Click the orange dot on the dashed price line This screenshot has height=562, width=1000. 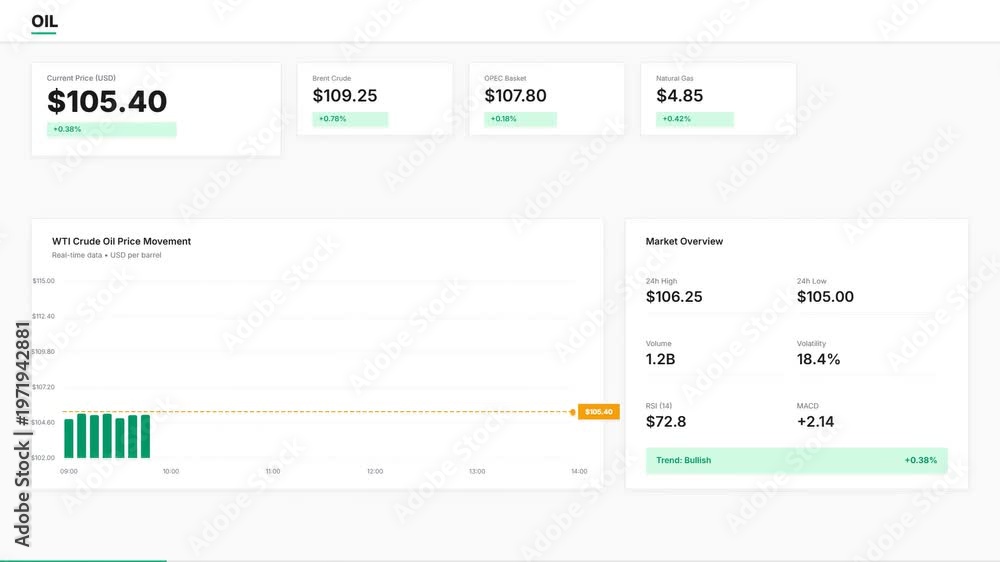coord(573,412)
